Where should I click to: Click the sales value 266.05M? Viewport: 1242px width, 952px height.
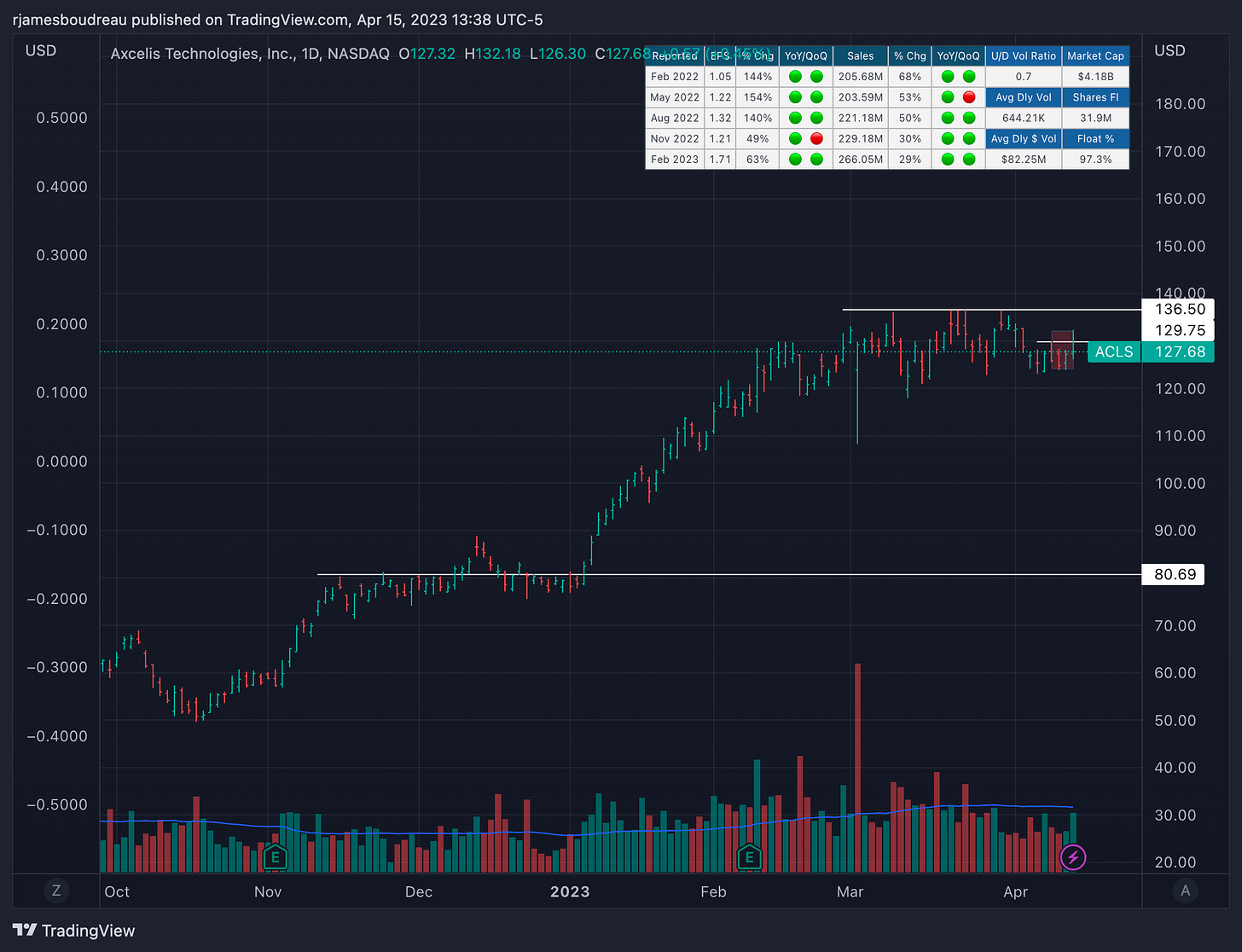coord(860,159)
